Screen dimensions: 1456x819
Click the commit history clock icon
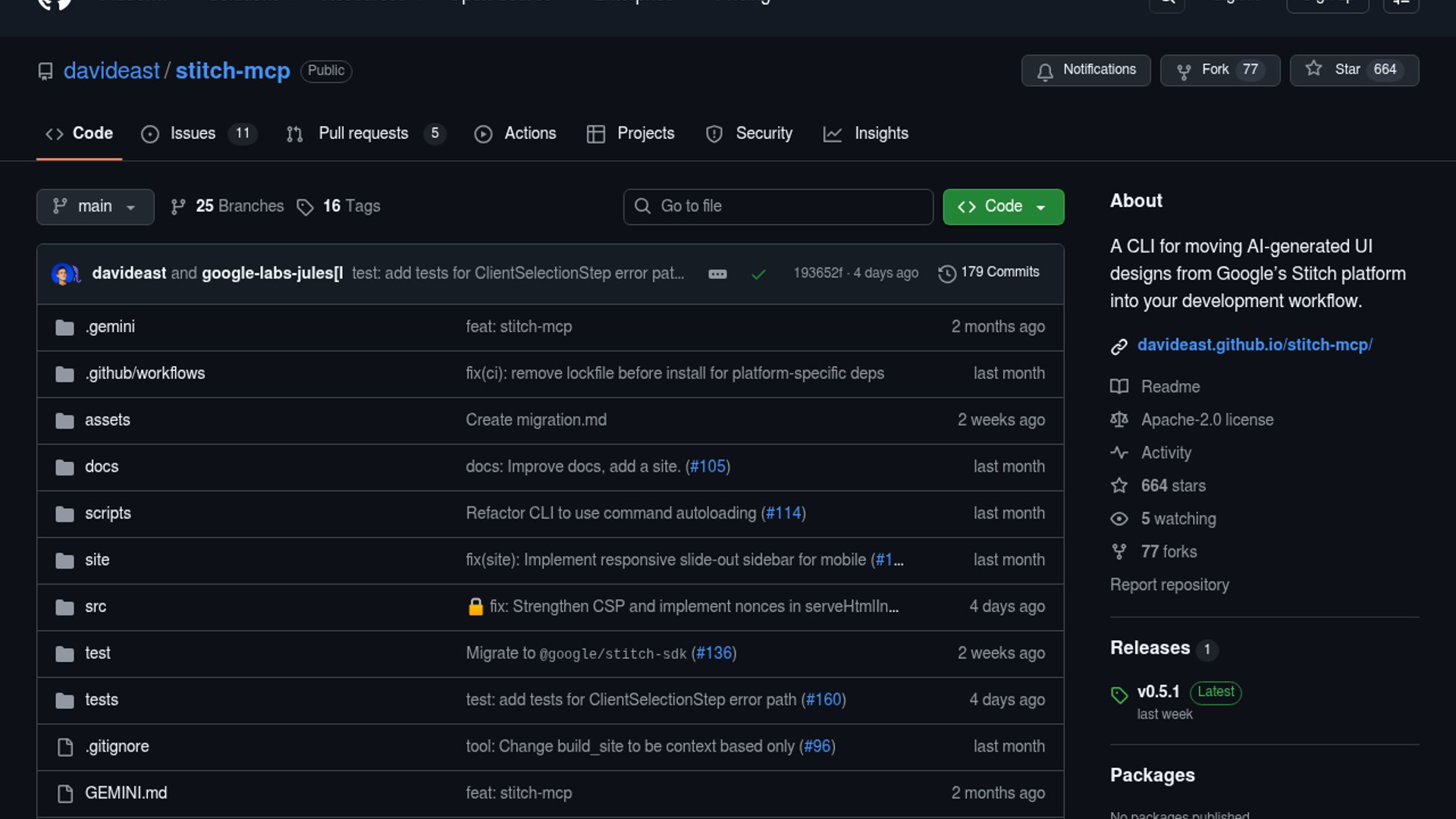click(x=946, y=273)
